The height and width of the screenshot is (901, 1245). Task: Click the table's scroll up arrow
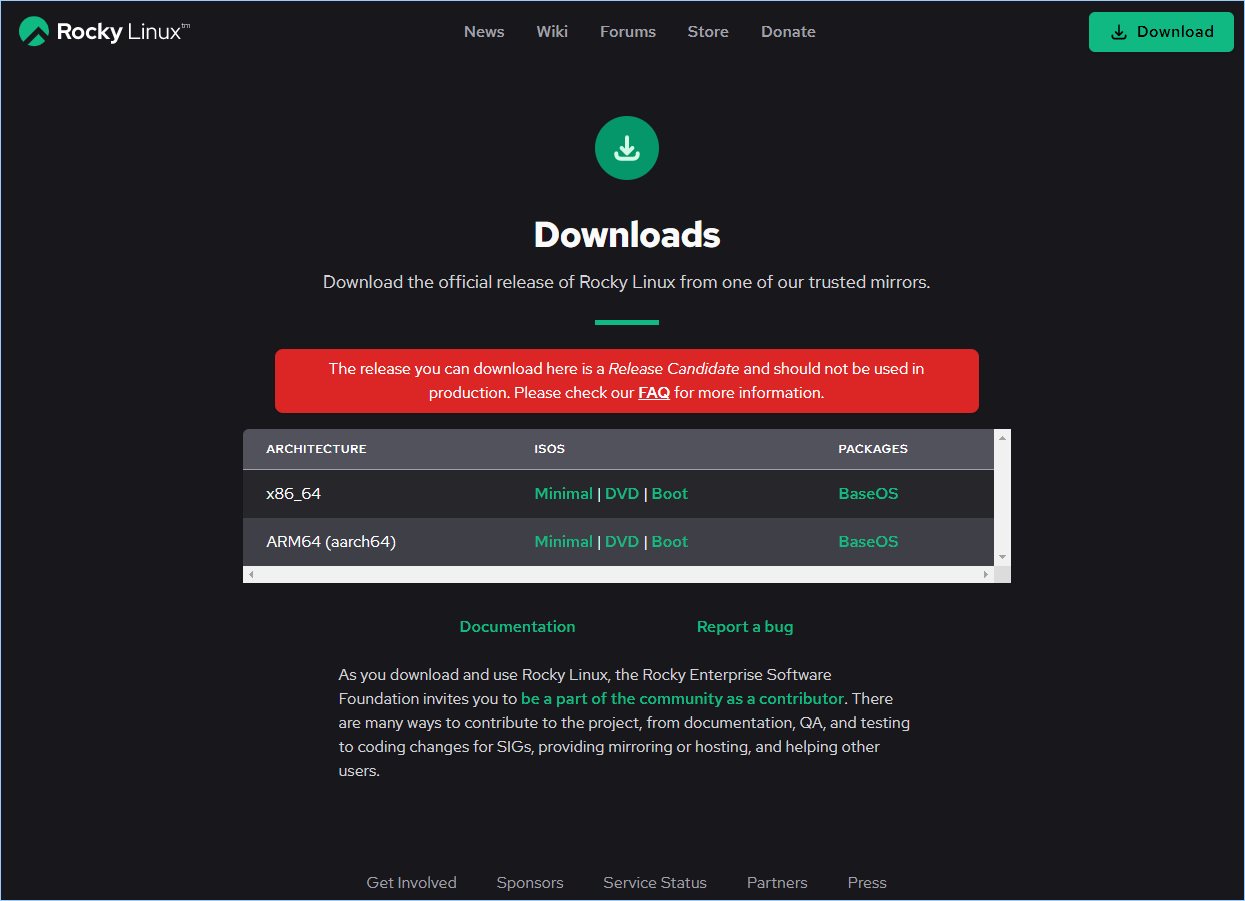point(1003,437)
